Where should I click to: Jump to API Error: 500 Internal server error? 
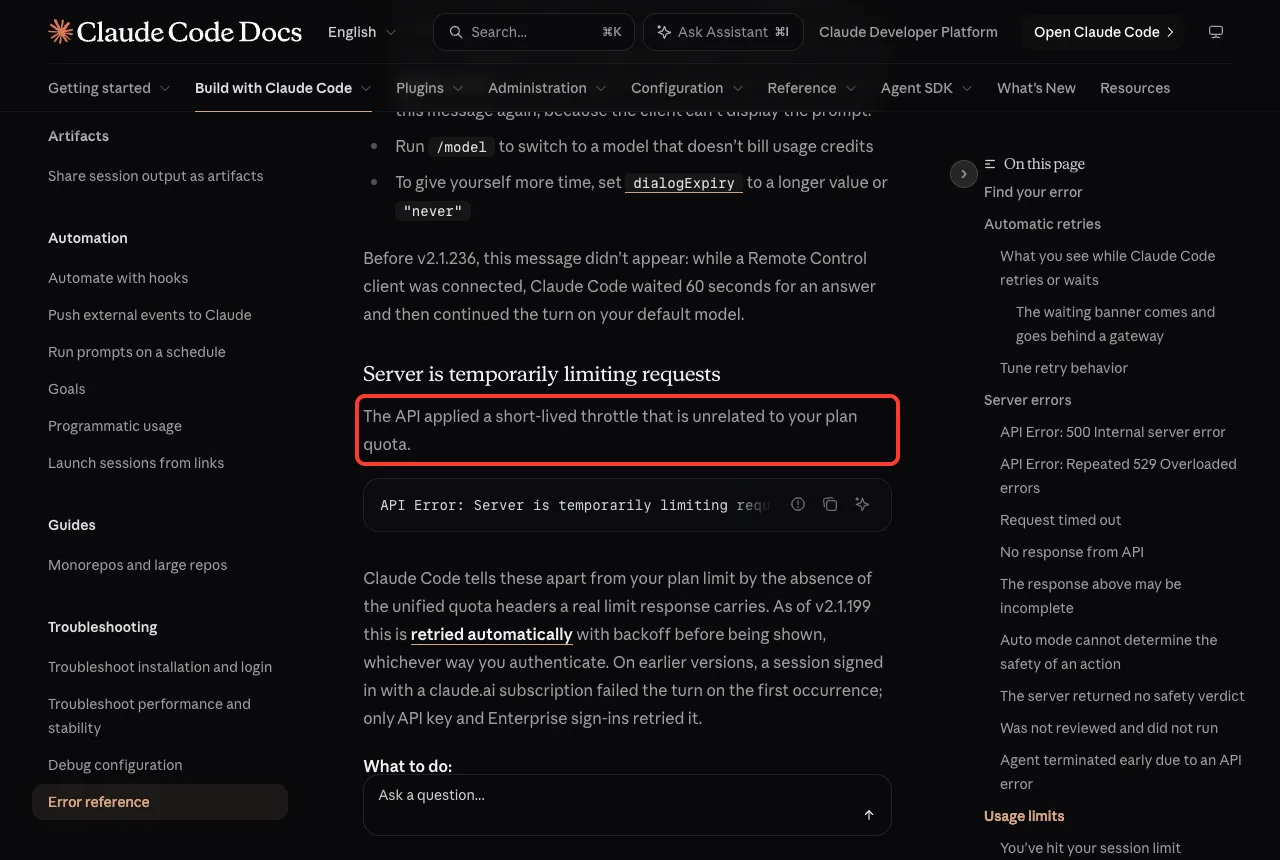pos(1113,432)
